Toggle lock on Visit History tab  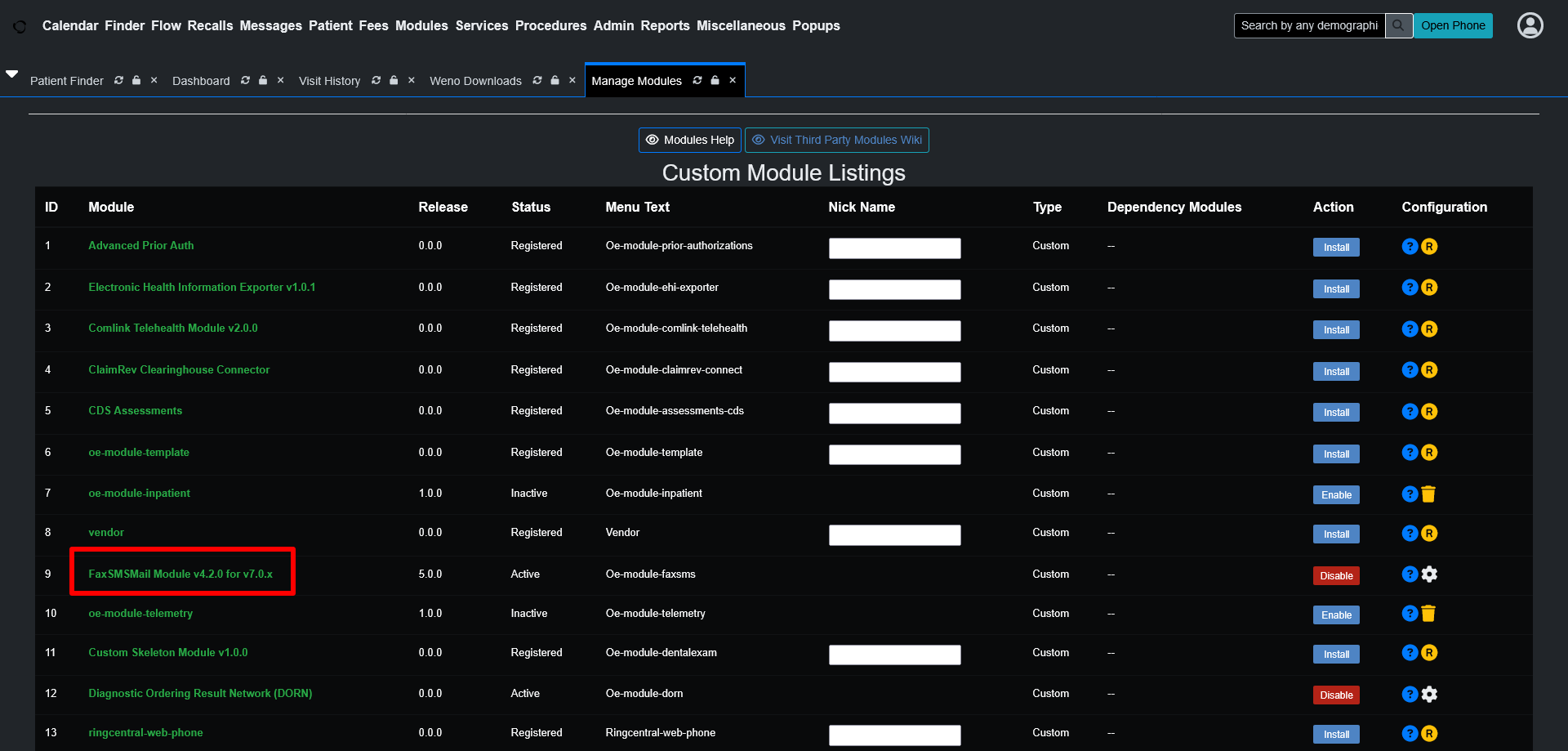394,80
